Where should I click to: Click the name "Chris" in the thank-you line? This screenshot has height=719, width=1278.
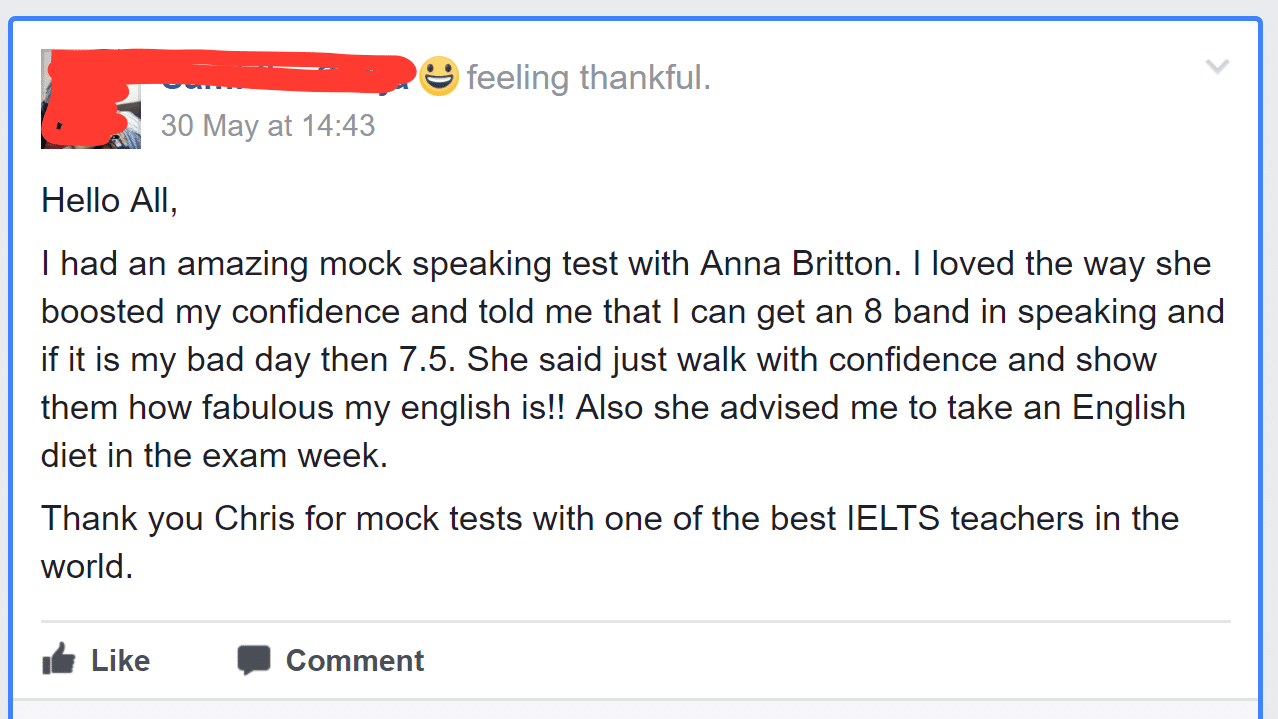click(250, 519)
